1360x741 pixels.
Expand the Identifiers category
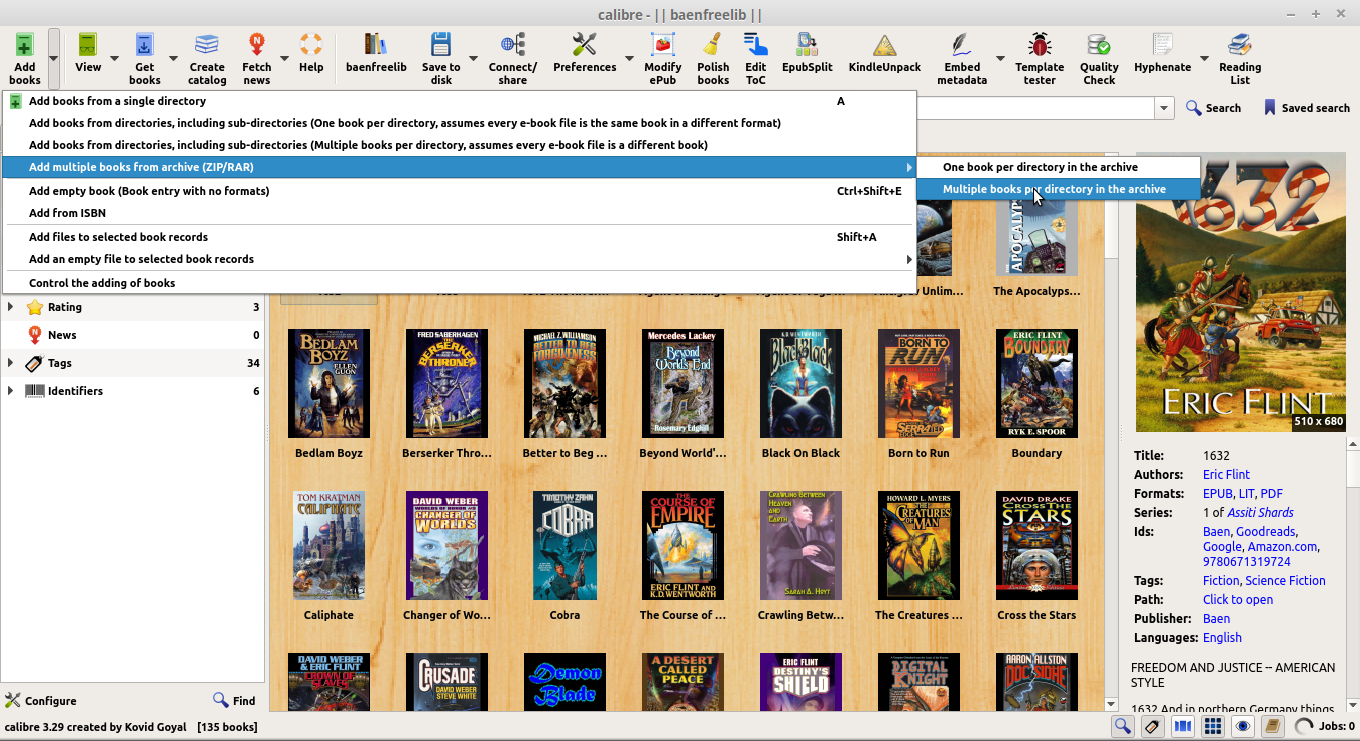10,391
